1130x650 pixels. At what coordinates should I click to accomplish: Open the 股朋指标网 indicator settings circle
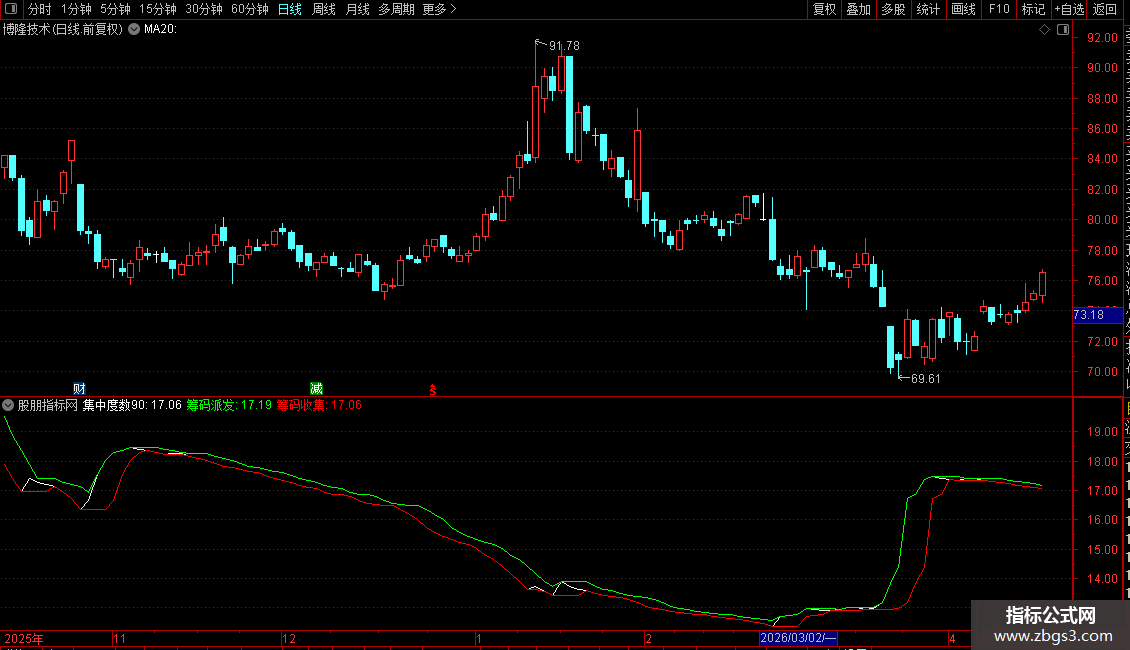8,405
